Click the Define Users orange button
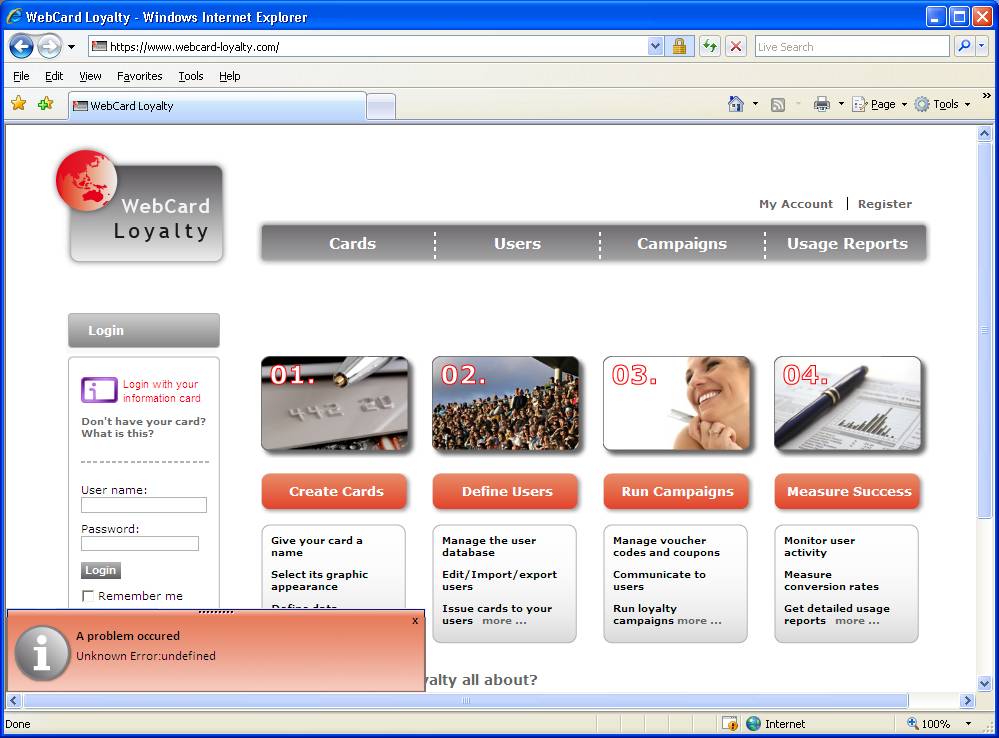Viewport: 999px width, 738px height. coord(506,491)
